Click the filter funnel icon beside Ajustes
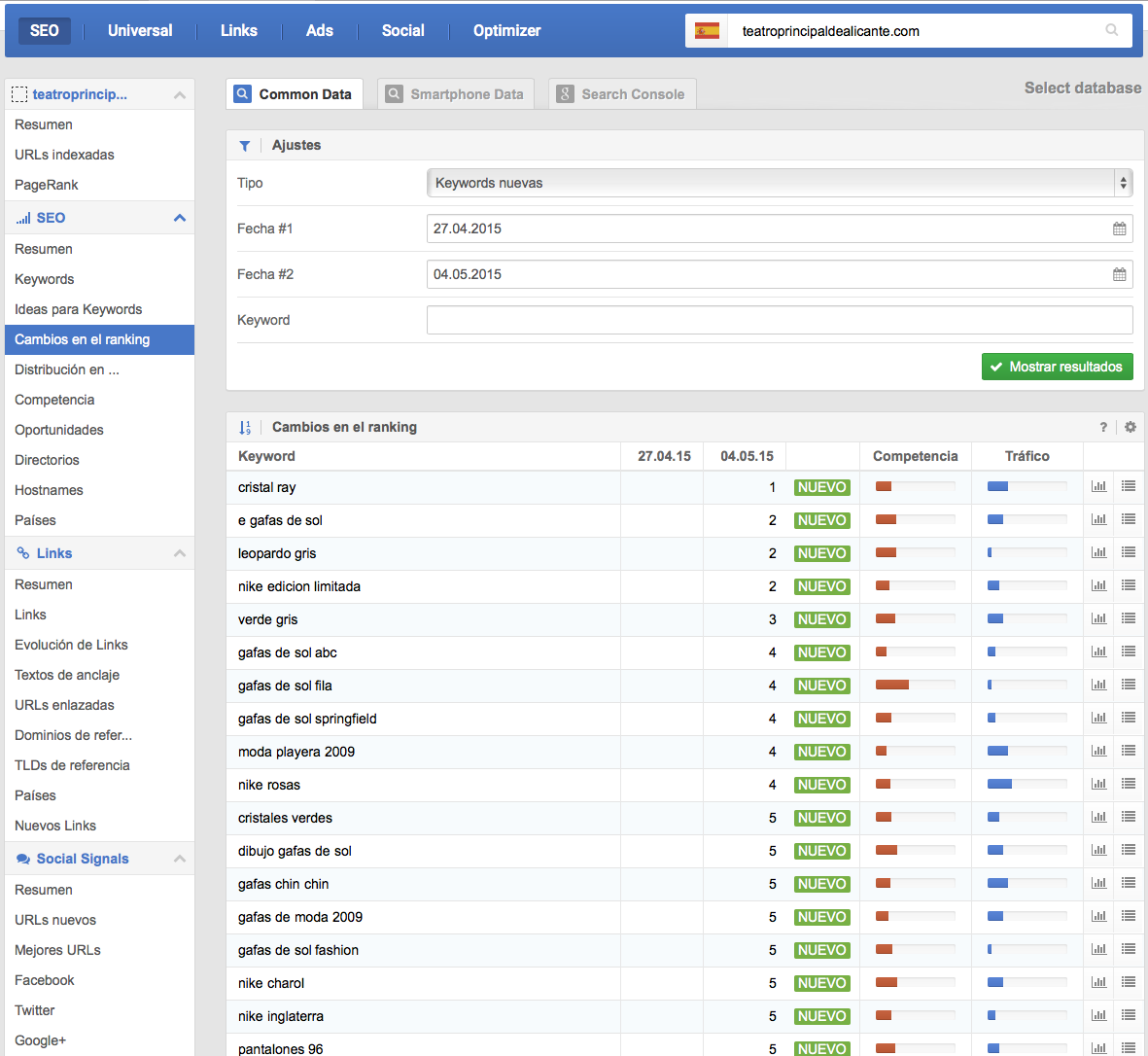This screenshot has height=1056, width=1148. (x=245, y=146)
